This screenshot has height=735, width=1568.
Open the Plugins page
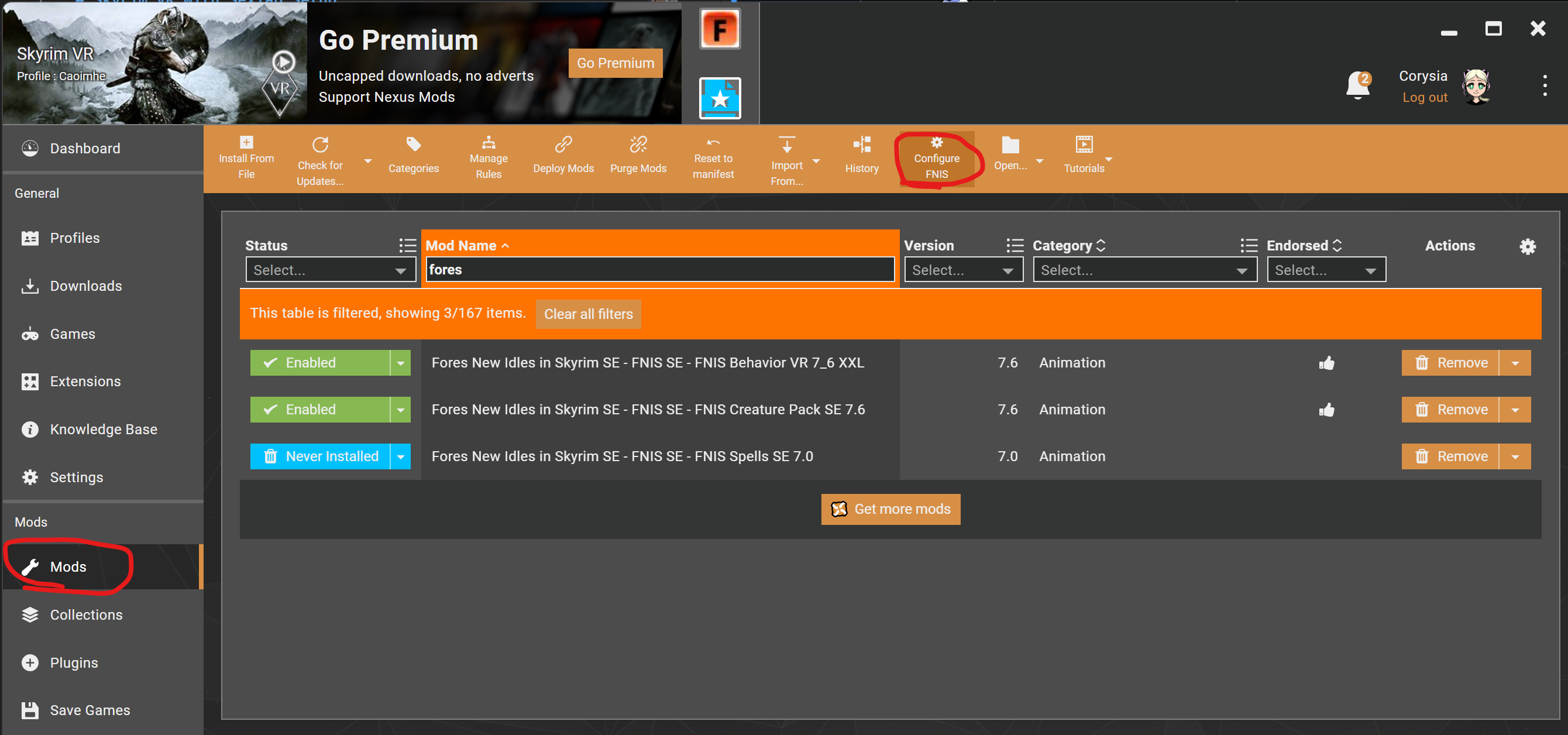click(103, 663)
